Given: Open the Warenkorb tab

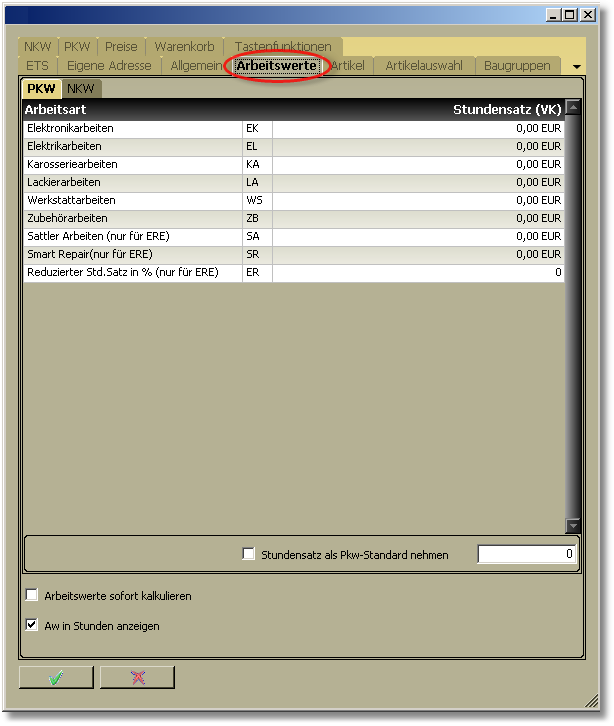Looking at the screenshot, I should (184, 47).
